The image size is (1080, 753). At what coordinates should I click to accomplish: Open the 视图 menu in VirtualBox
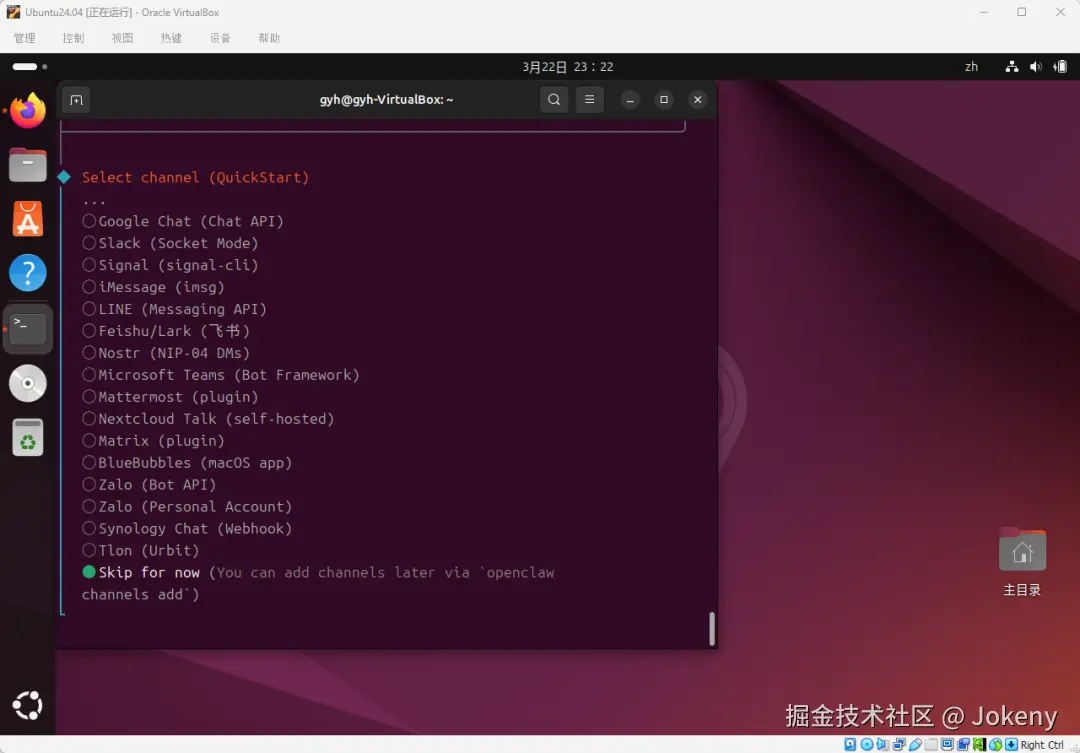point(123,38)
